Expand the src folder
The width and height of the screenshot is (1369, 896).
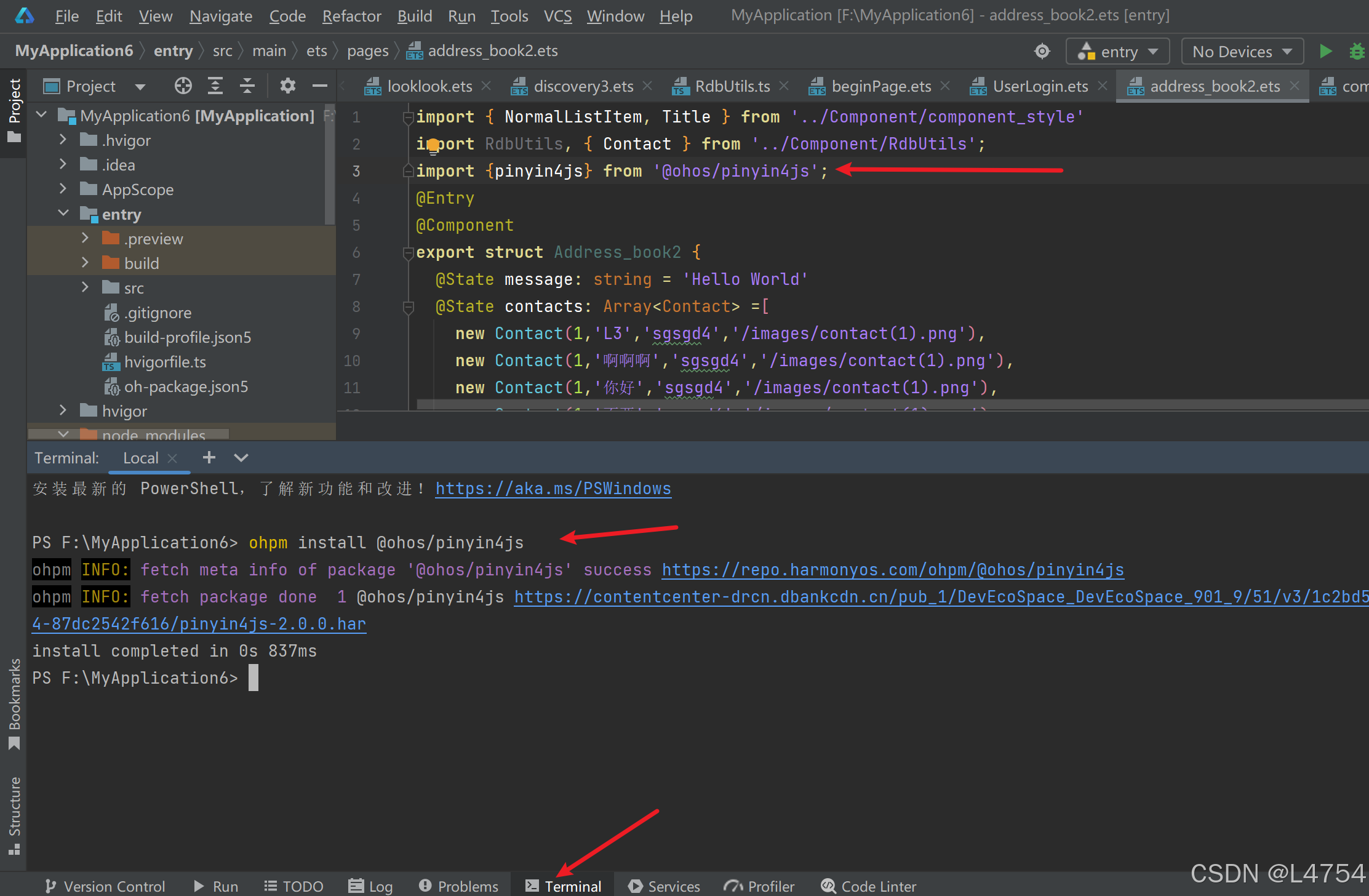(x=85, y=287)
